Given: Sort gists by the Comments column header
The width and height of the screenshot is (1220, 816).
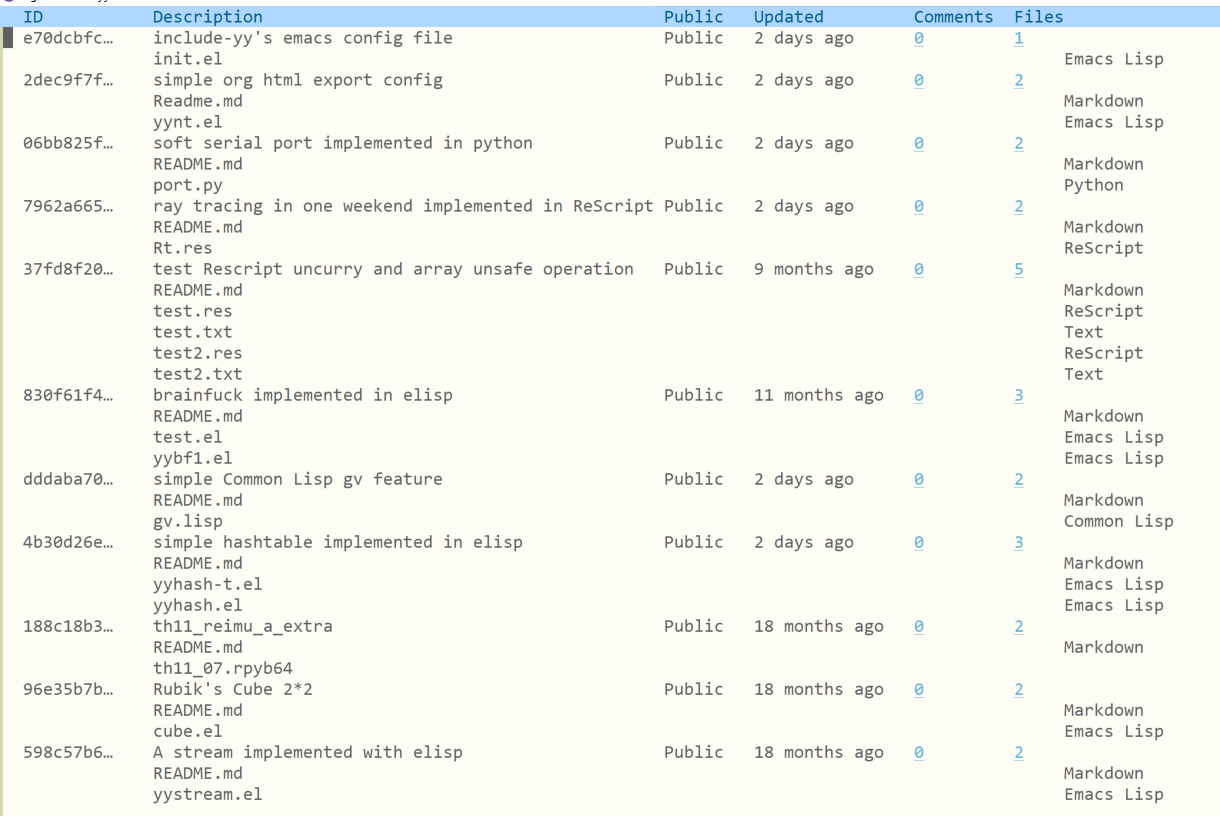Looking at the screenshot, I should [x=952, y=16].
